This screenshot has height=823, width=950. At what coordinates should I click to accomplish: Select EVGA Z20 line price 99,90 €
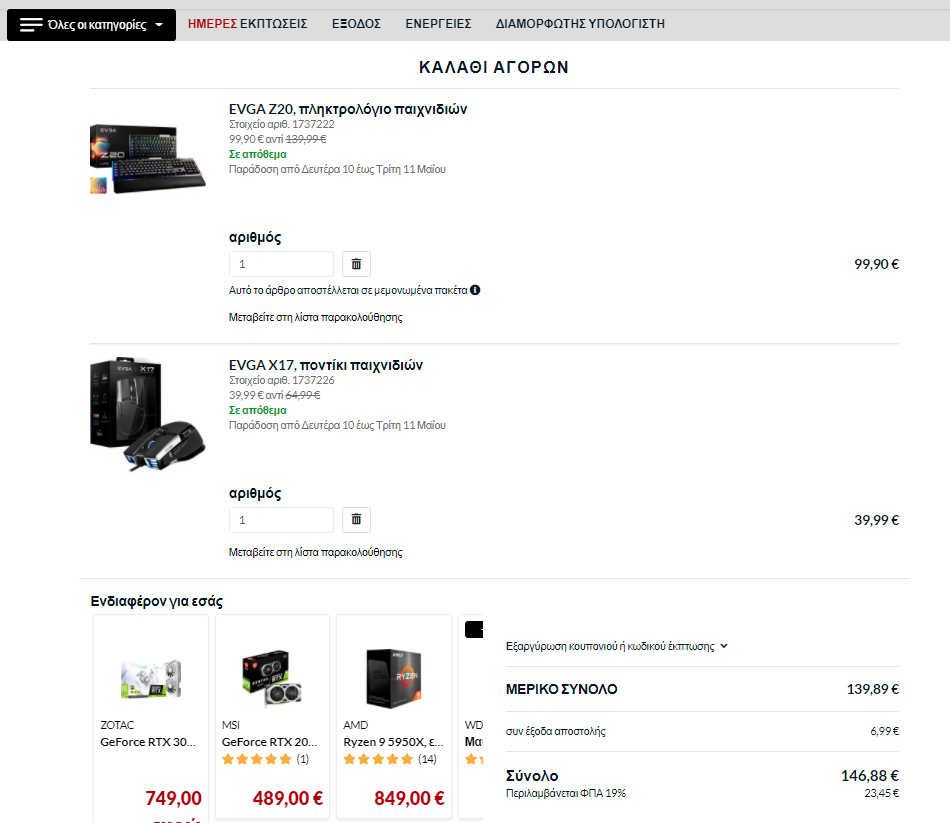click(x=876, y=264)
